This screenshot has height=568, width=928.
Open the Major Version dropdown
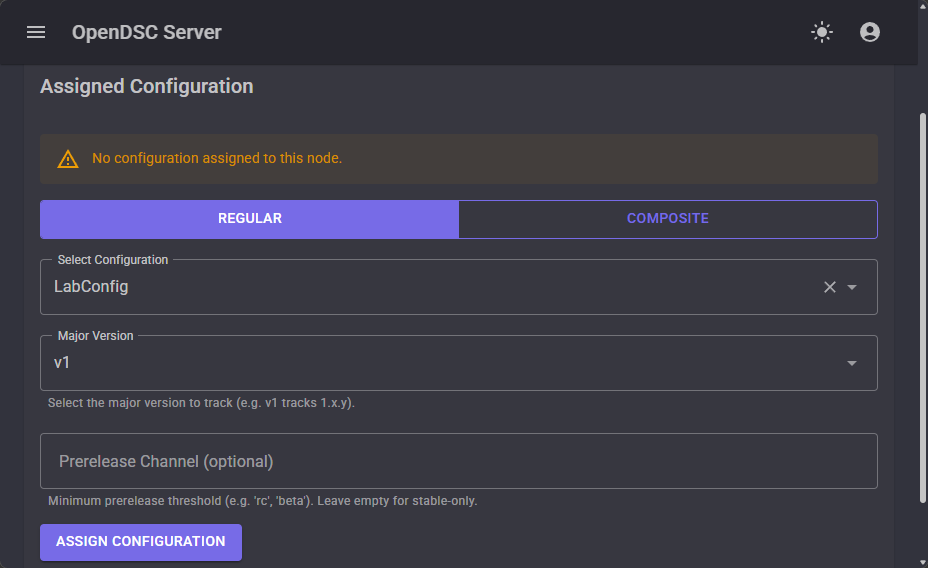tap(459, 363)
